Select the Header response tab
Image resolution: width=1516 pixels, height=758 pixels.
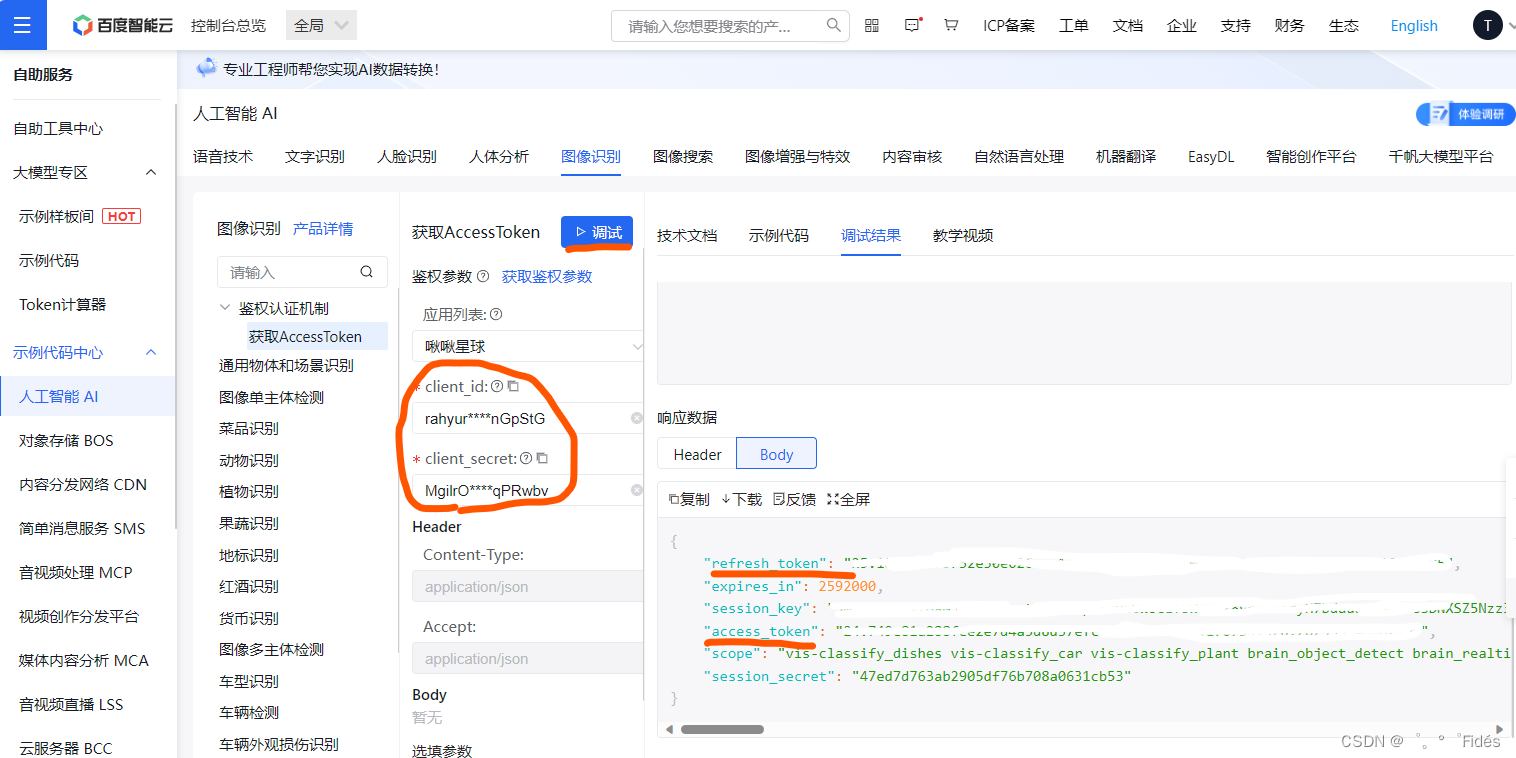coord(697,454)
